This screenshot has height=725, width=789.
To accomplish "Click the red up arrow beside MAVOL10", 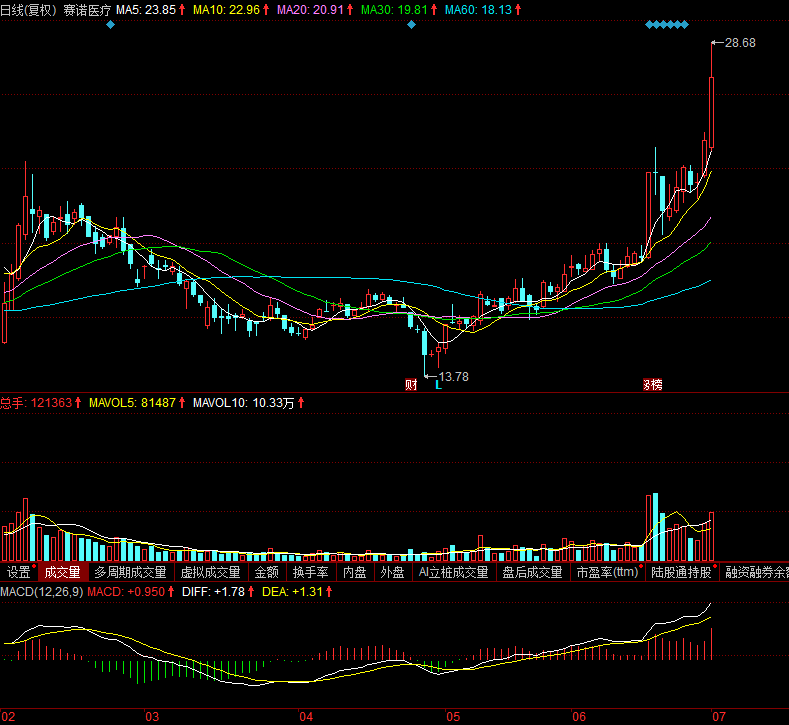I will pos(301,403).
